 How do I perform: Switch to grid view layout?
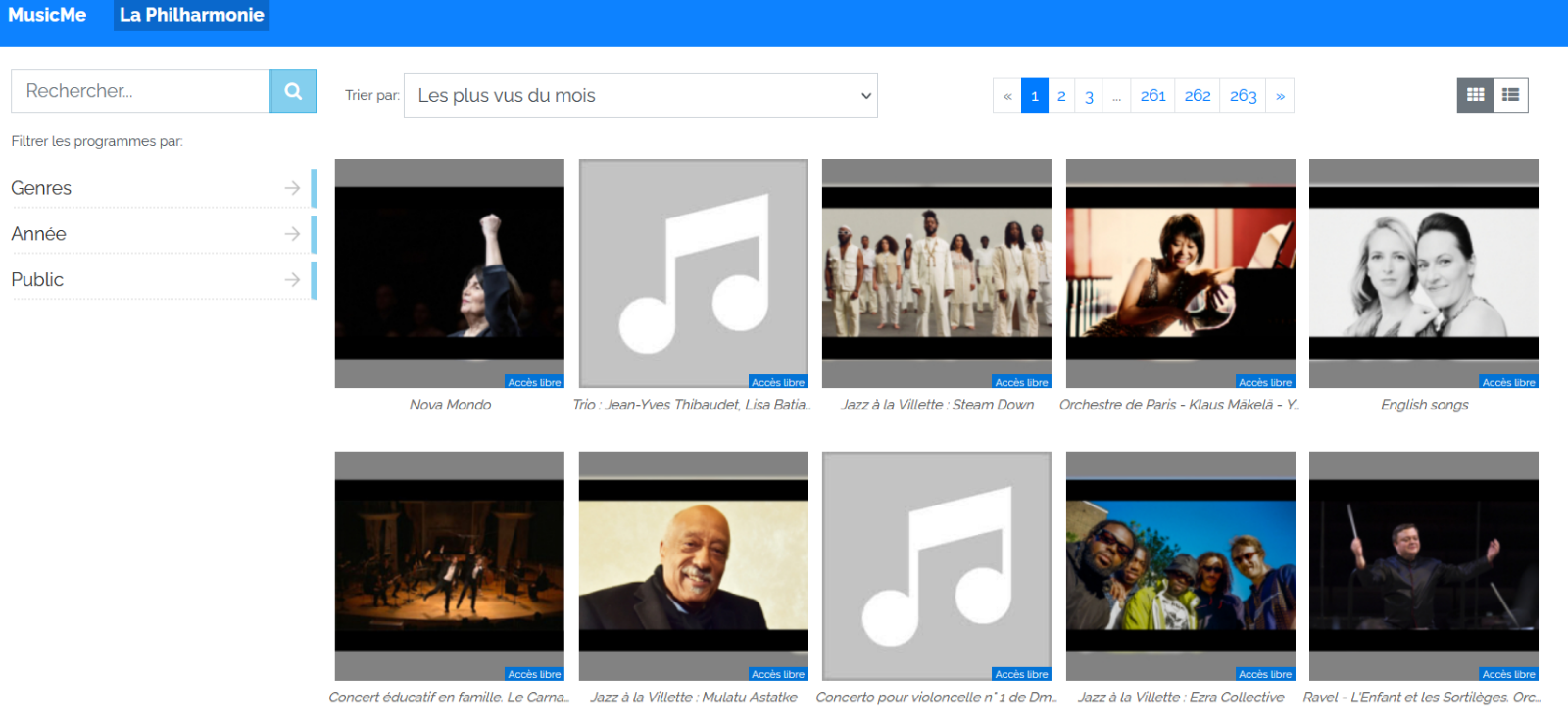[x=1475, y=95]
